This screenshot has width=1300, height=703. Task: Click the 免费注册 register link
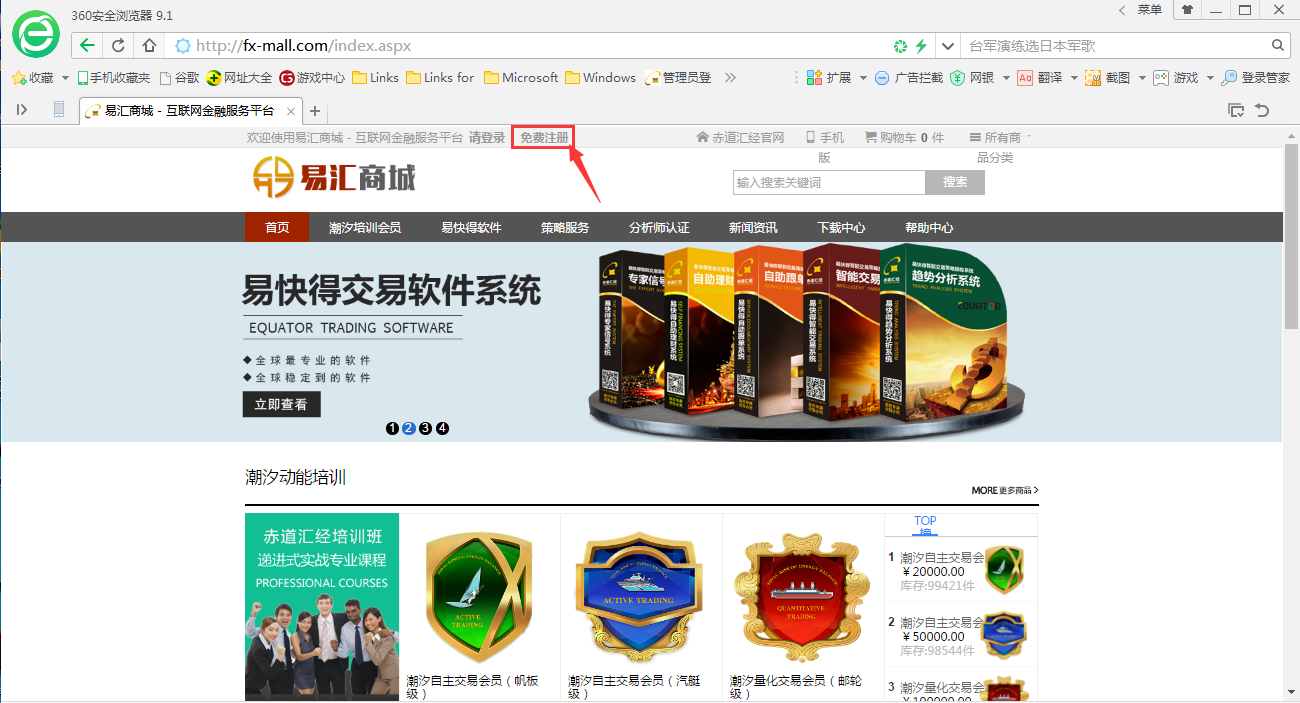pyautogui.click(x=544, y=138)
